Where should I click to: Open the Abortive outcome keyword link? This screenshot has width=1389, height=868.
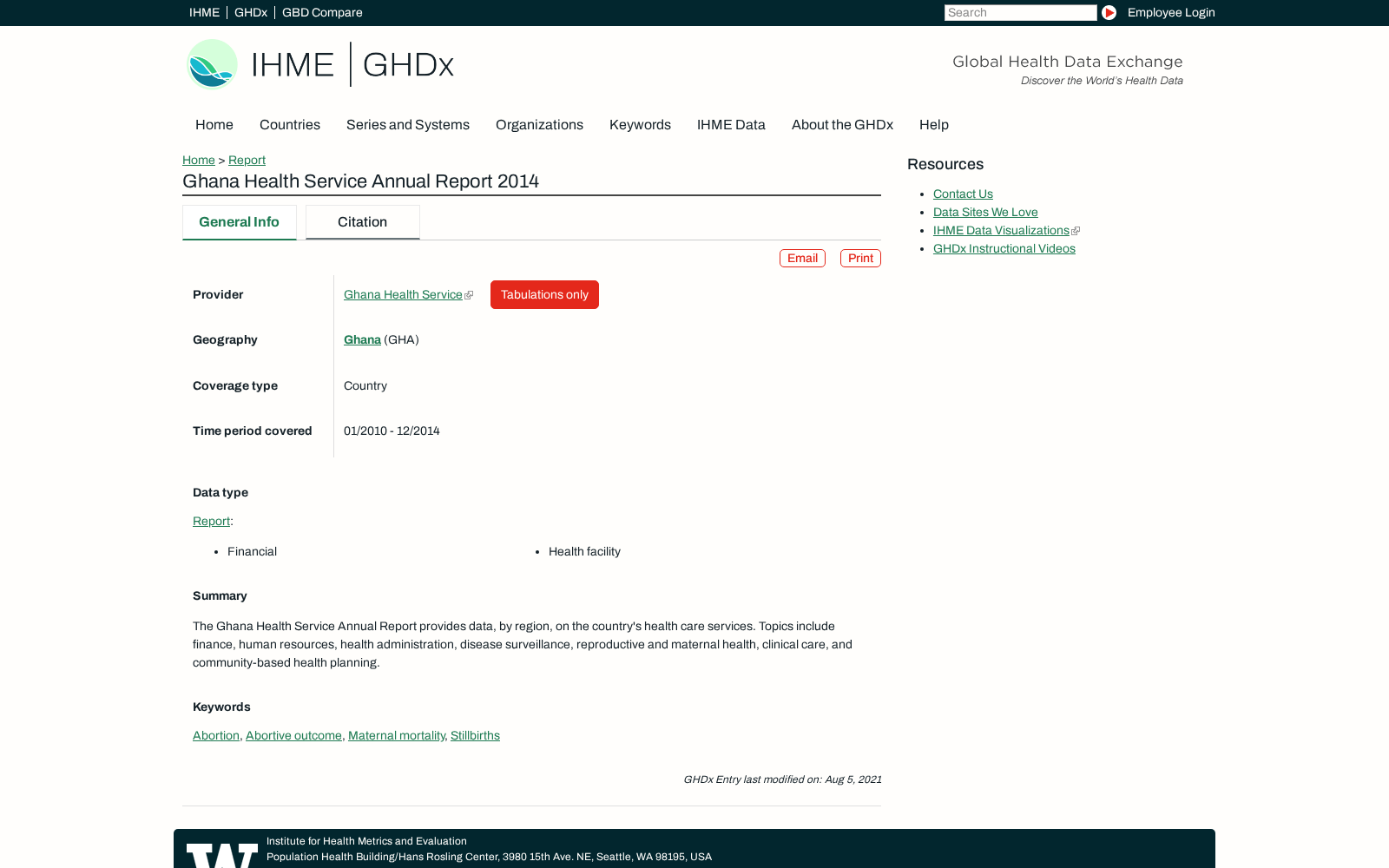click(293, 735)
